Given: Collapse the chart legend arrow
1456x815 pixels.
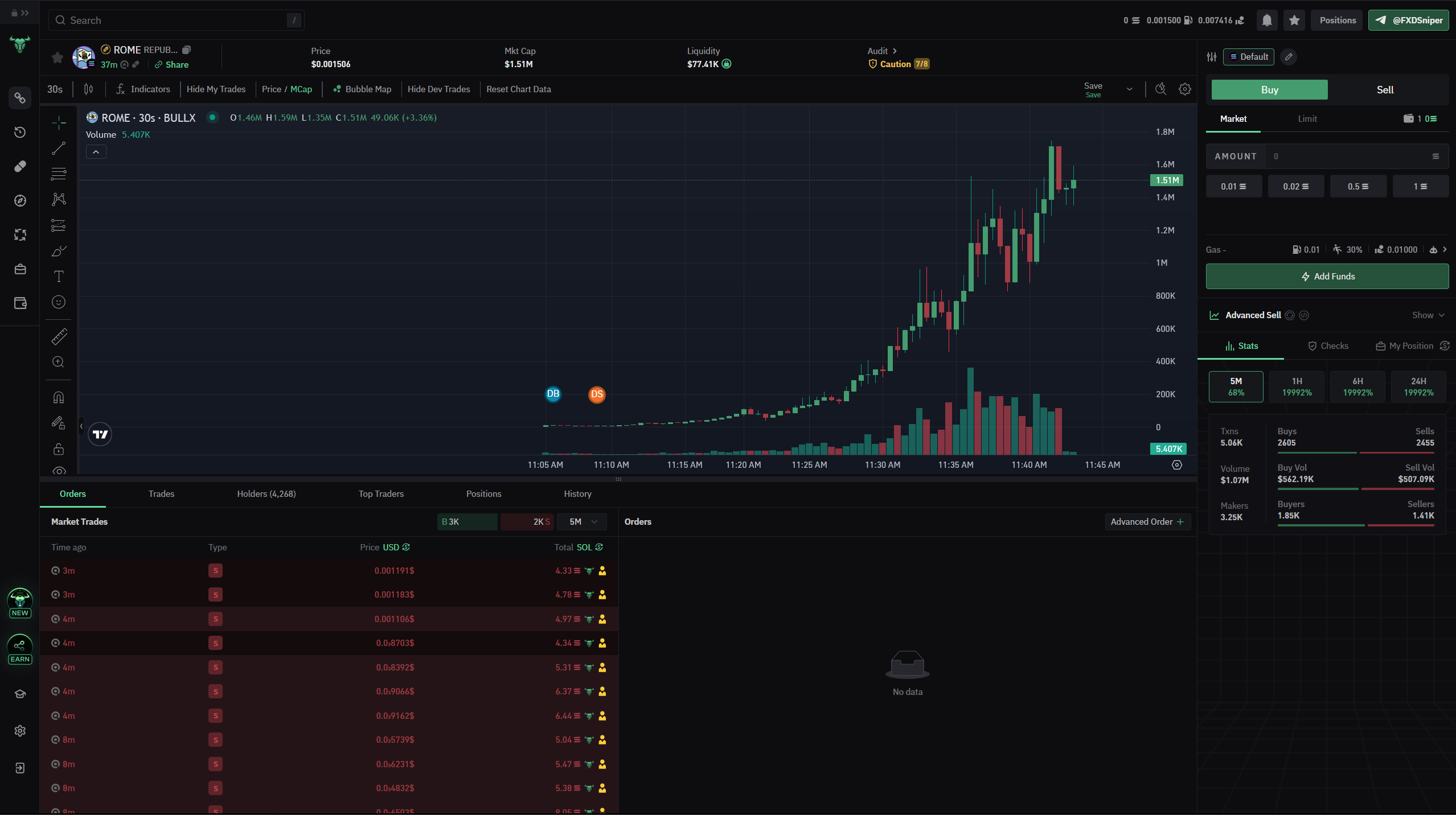Looking at the screenshot, I should [96, 152].
